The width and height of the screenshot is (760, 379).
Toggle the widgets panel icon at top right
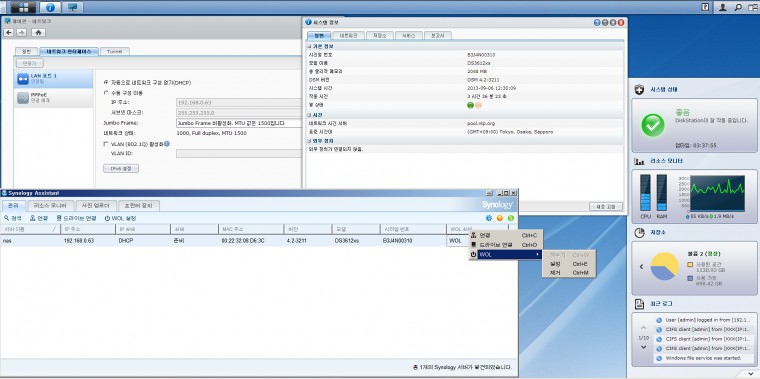coord(752,7)
